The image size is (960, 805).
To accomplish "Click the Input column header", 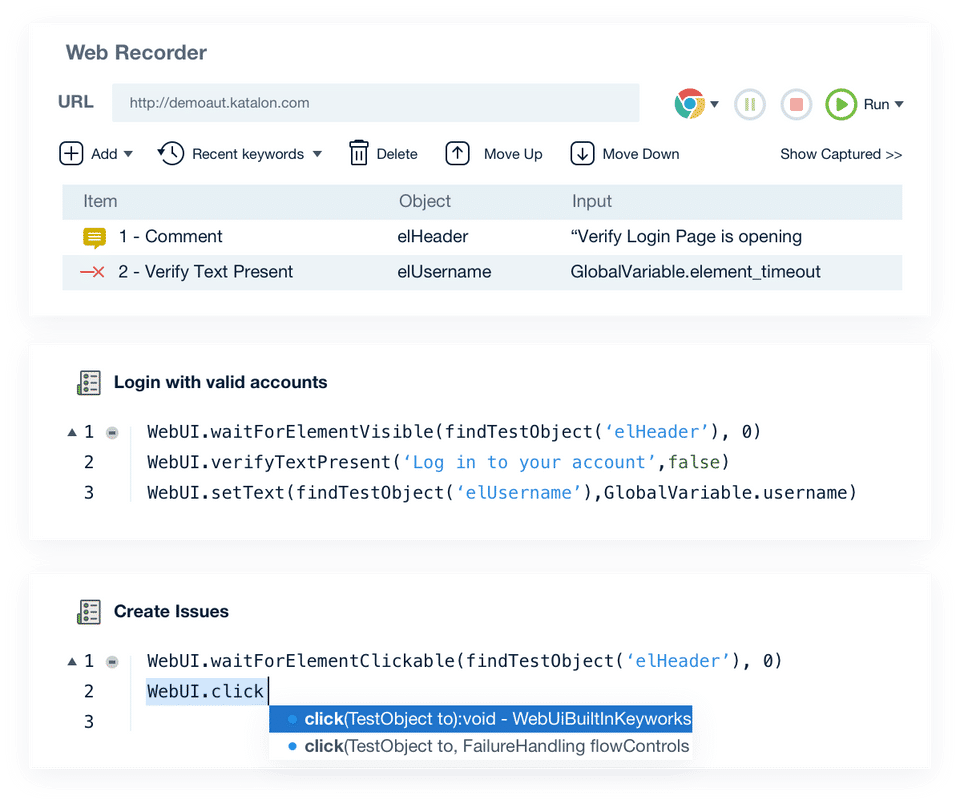I will pyautogui.click(x=591, y=201).
